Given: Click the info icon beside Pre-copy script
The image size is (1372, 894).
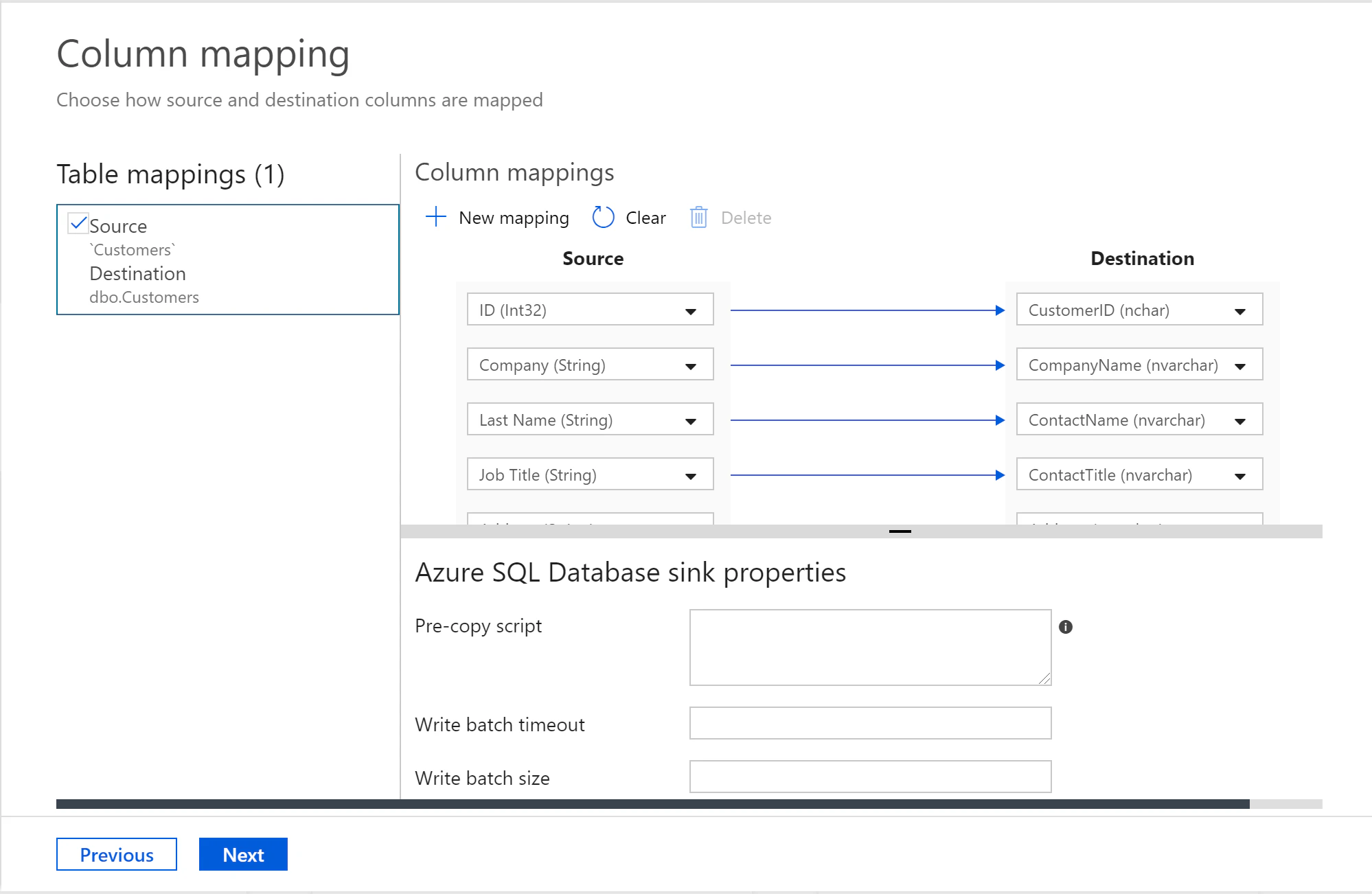Looking at the screenshot, I should [1066, 626].
